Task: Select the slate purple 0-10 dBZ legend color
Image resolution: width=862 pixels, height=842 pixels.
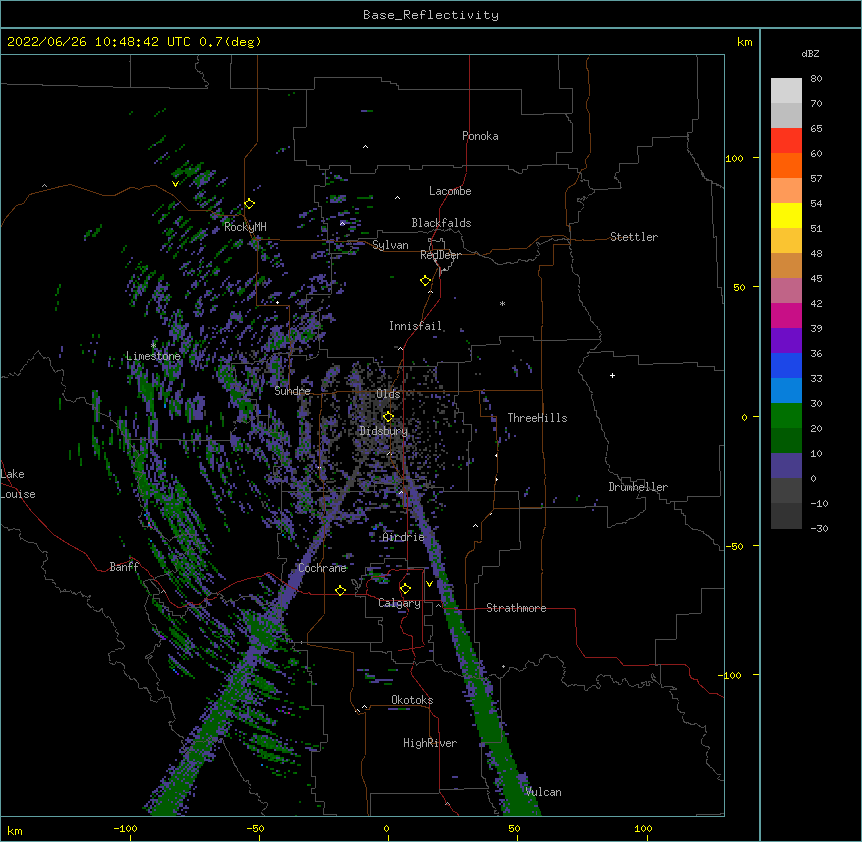Action: pyautogui.click(x=786, y=466)
